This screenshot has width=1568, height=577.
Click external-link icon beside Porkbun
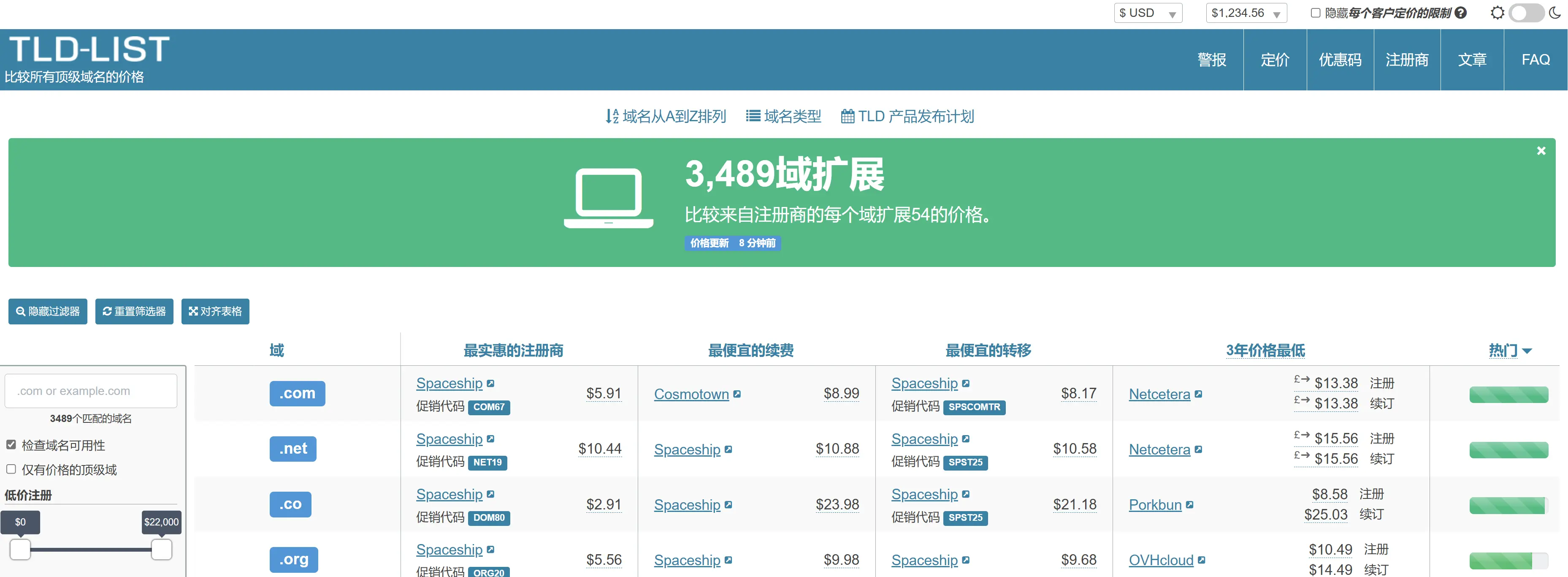pos(1189,505)
